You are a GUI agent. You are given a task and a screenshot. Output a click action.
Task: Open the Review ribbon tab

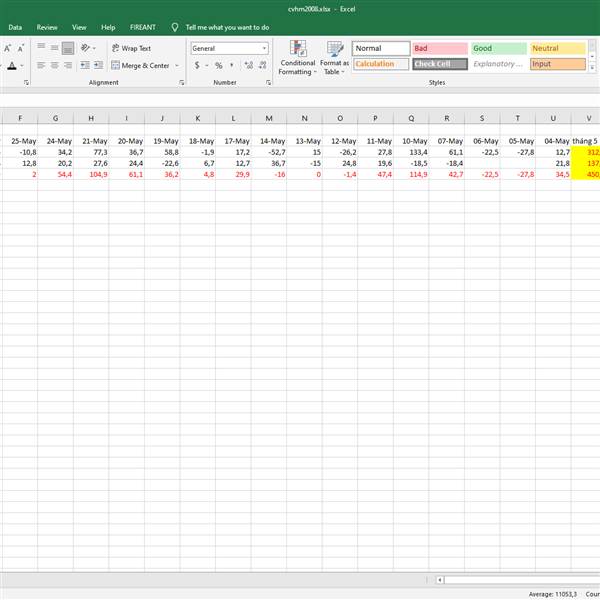click(47, 27)
